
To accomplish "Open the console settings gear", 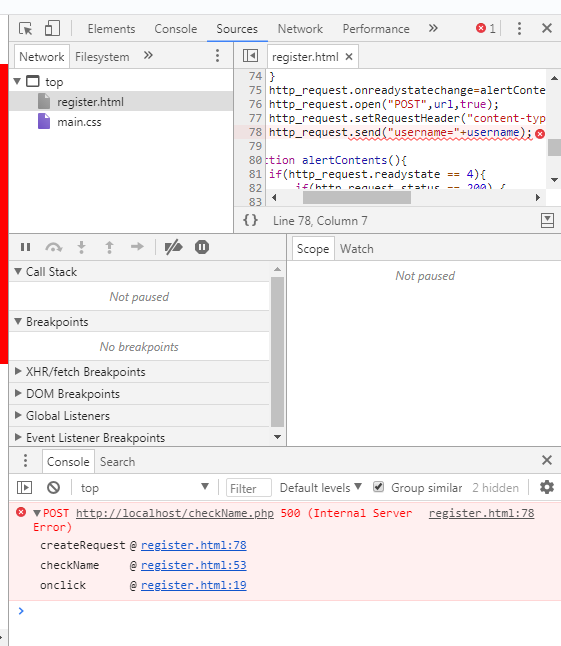I will pos(547,487).
